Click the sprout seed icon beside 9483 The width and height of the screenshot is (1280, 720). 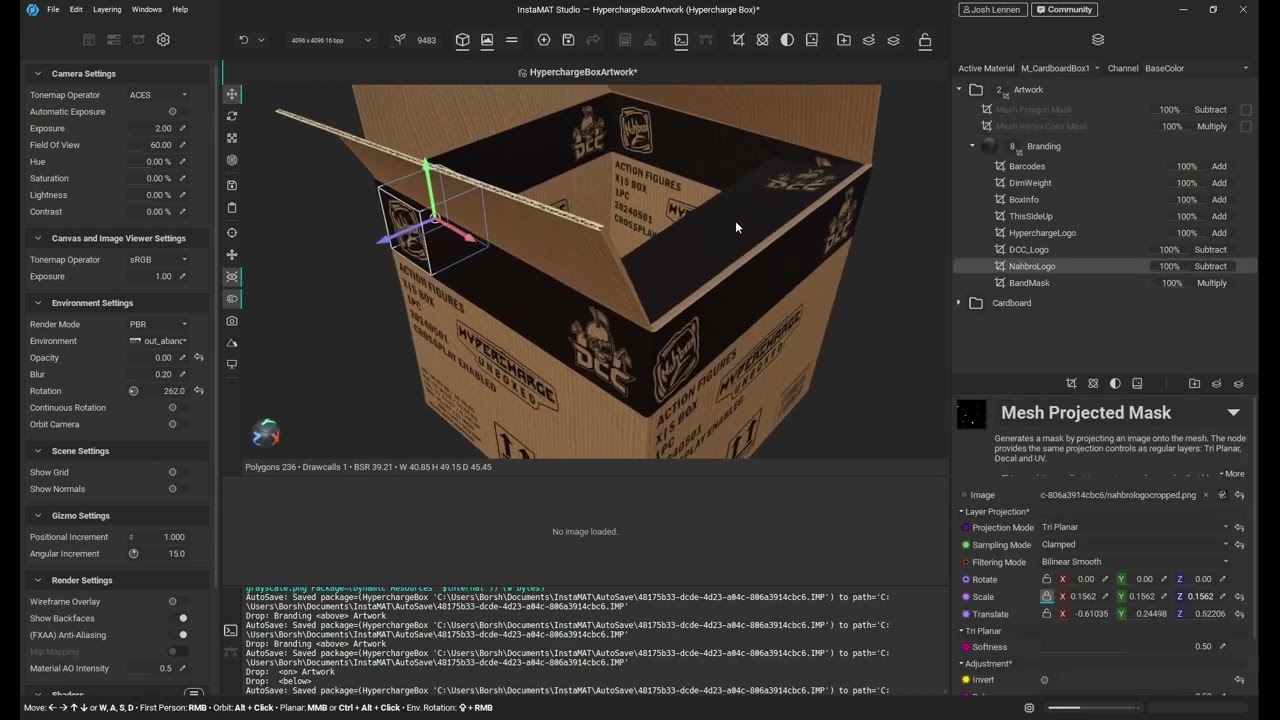400,40
